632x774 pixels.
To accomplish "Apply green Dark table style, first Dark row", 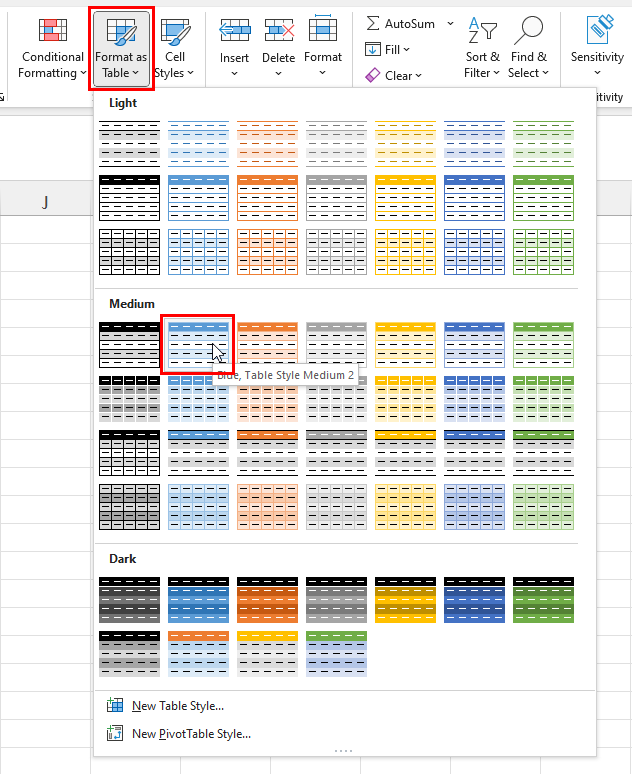I will point(544,600).
